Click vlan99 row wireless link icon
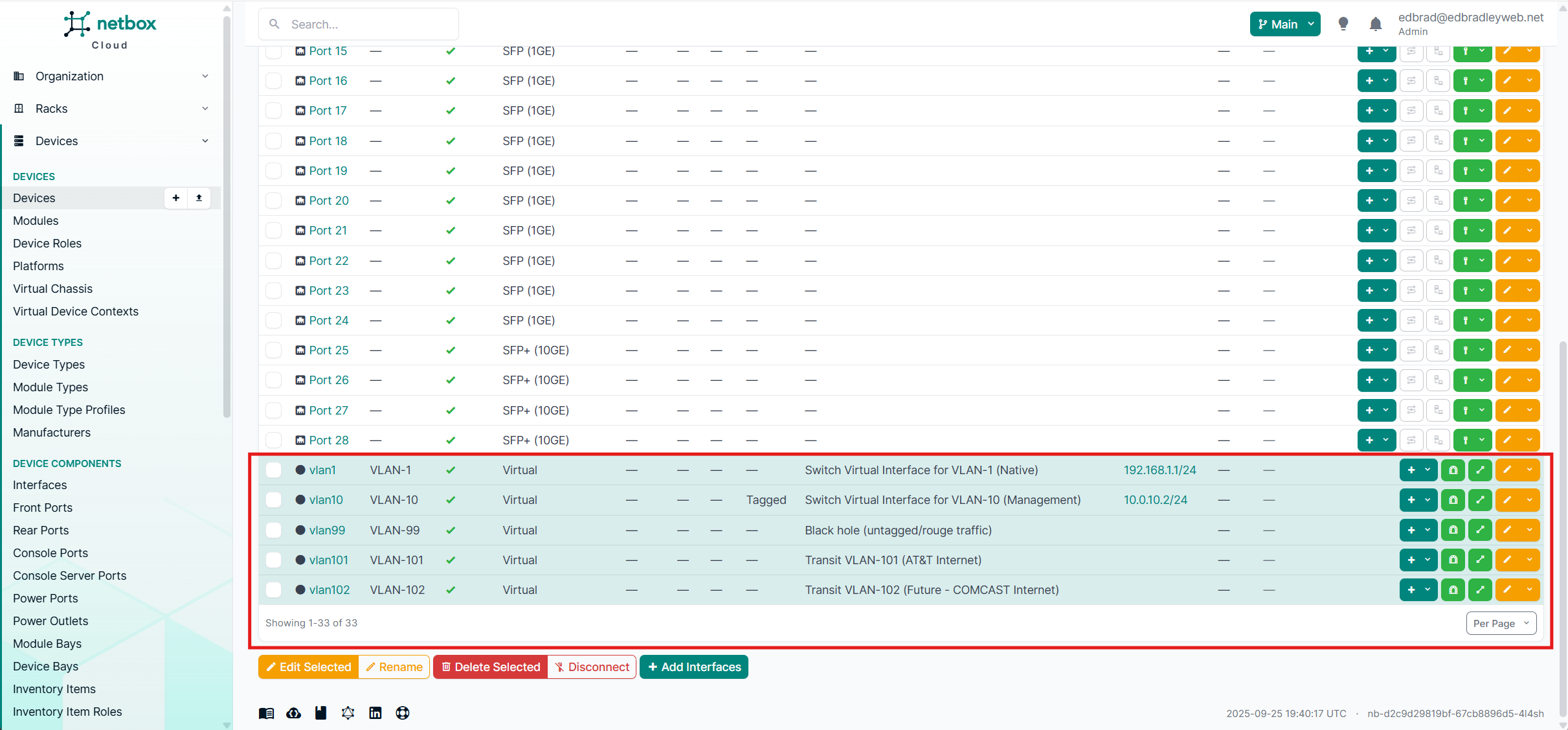 tap(1480, 530)
